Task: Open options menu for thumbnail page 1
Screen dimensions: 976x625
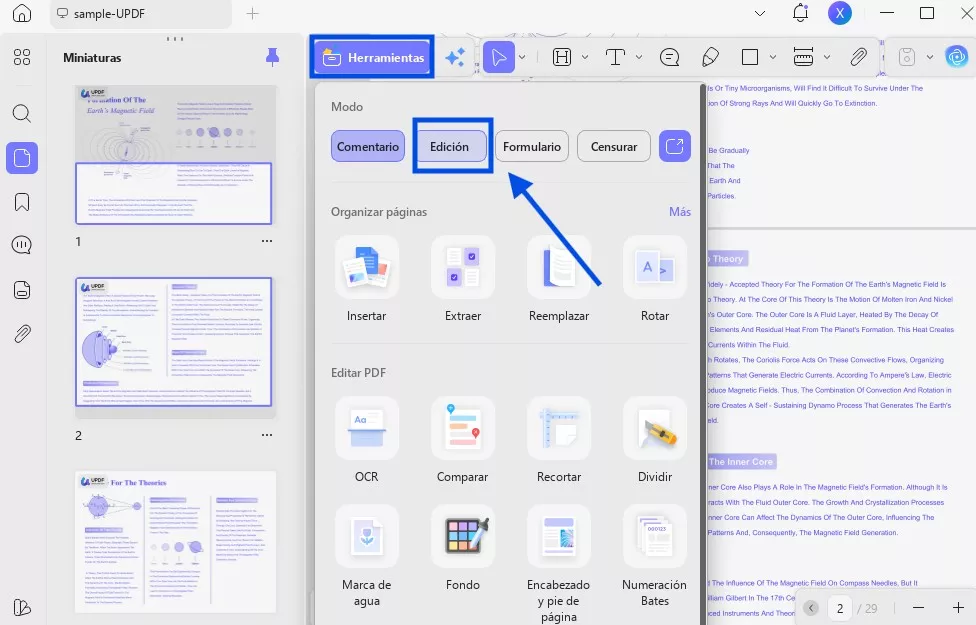Action: point(267,241)
